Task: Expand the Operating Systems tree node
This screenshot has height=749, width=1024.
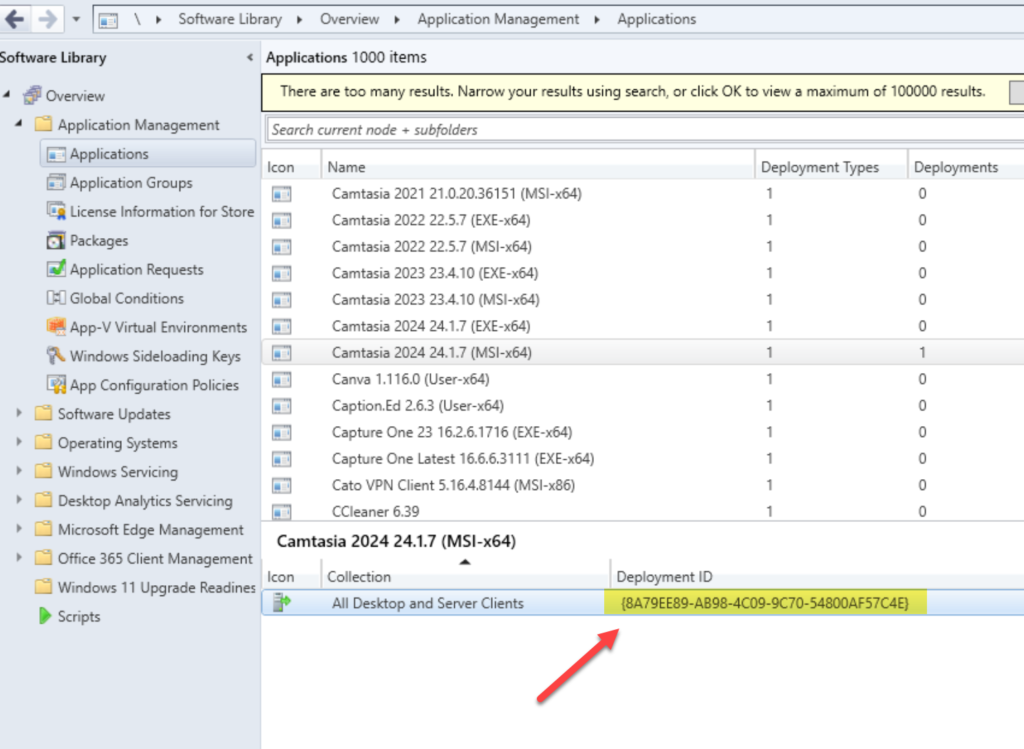Action: [19, 442]
